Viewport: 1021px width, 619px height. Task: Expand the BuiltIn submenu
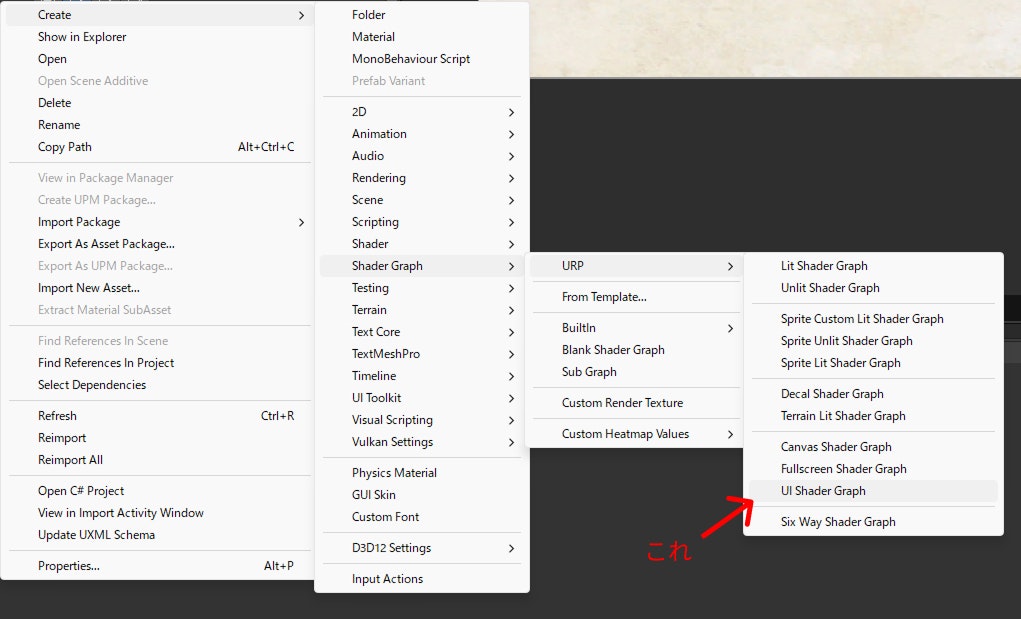tap(636, 328)
